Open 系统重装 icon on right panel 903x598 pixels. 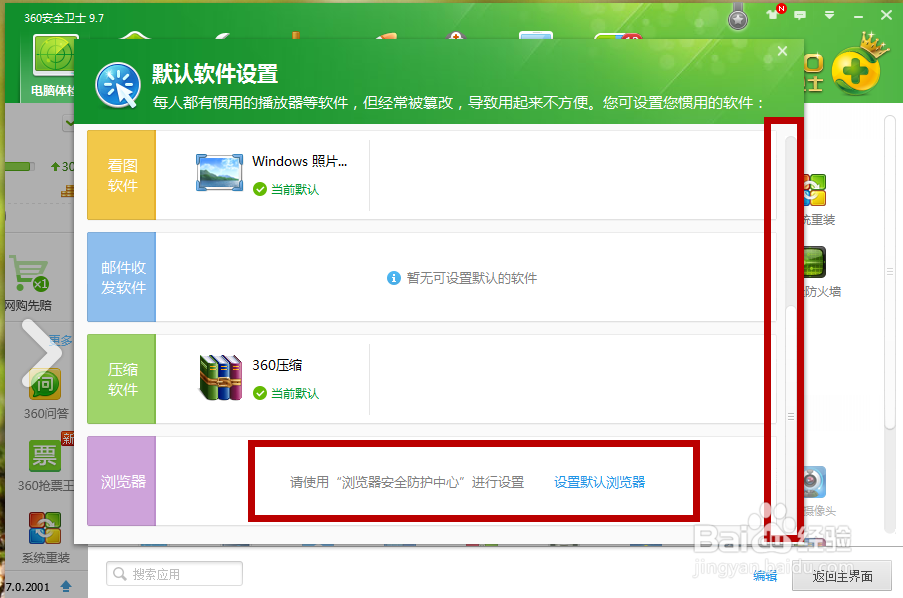[815, 190]
